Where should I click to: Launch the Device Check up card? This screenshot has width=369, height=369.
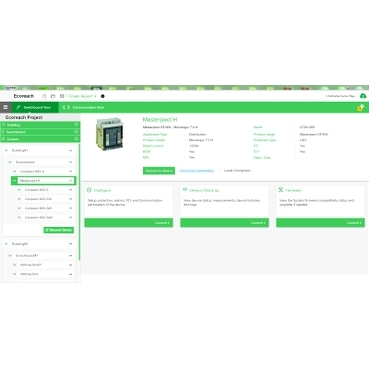[x=225, y=223]
